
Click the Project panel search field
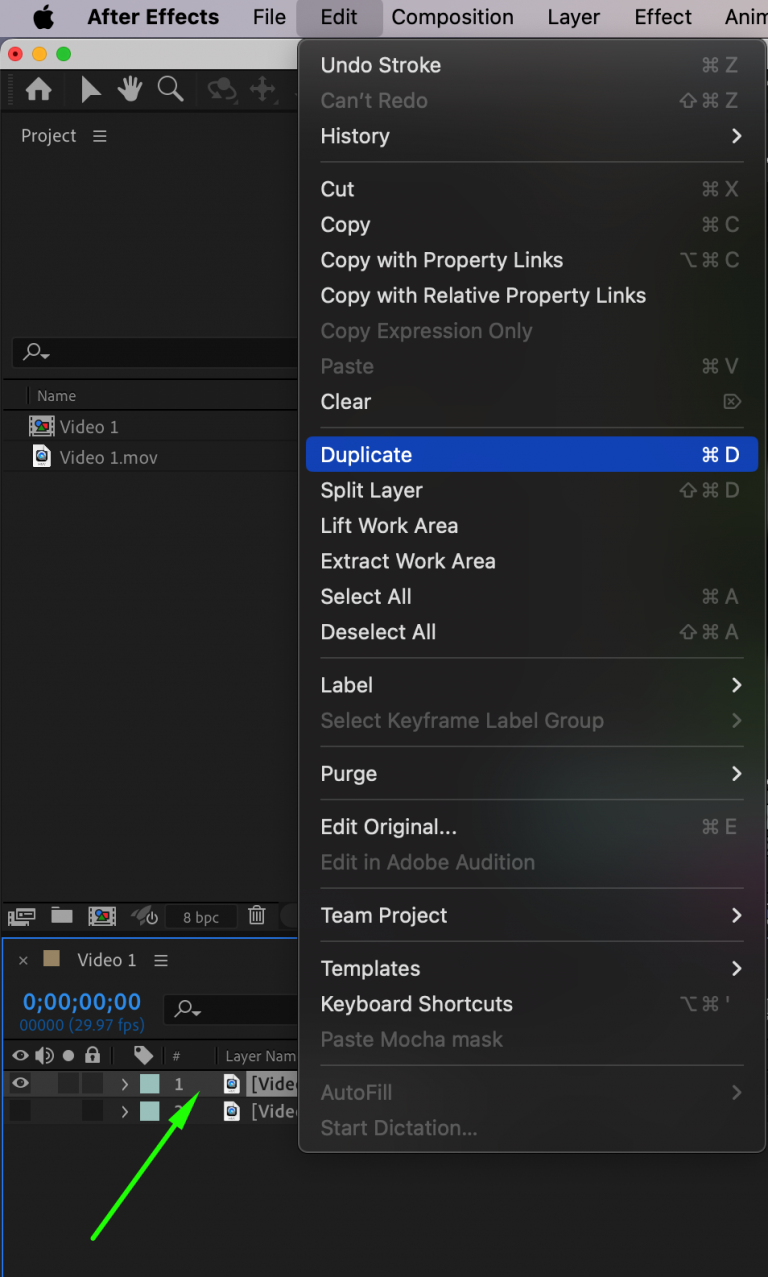pos(150,352)
